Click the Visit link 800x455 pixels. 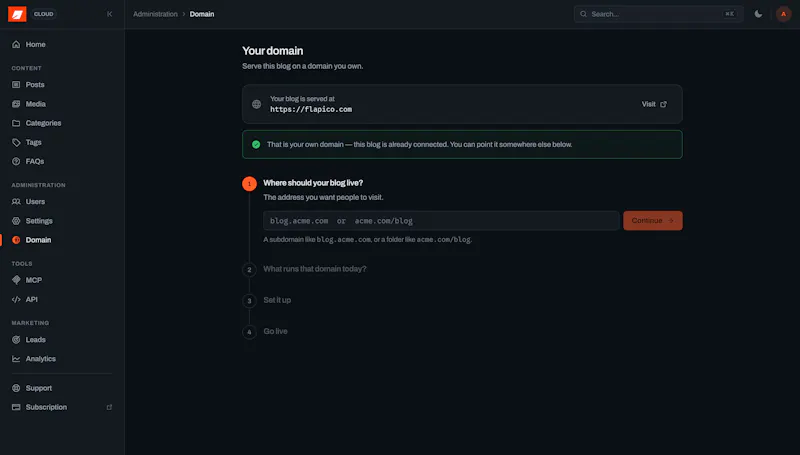pyautogui.click(x=654, y=104)
